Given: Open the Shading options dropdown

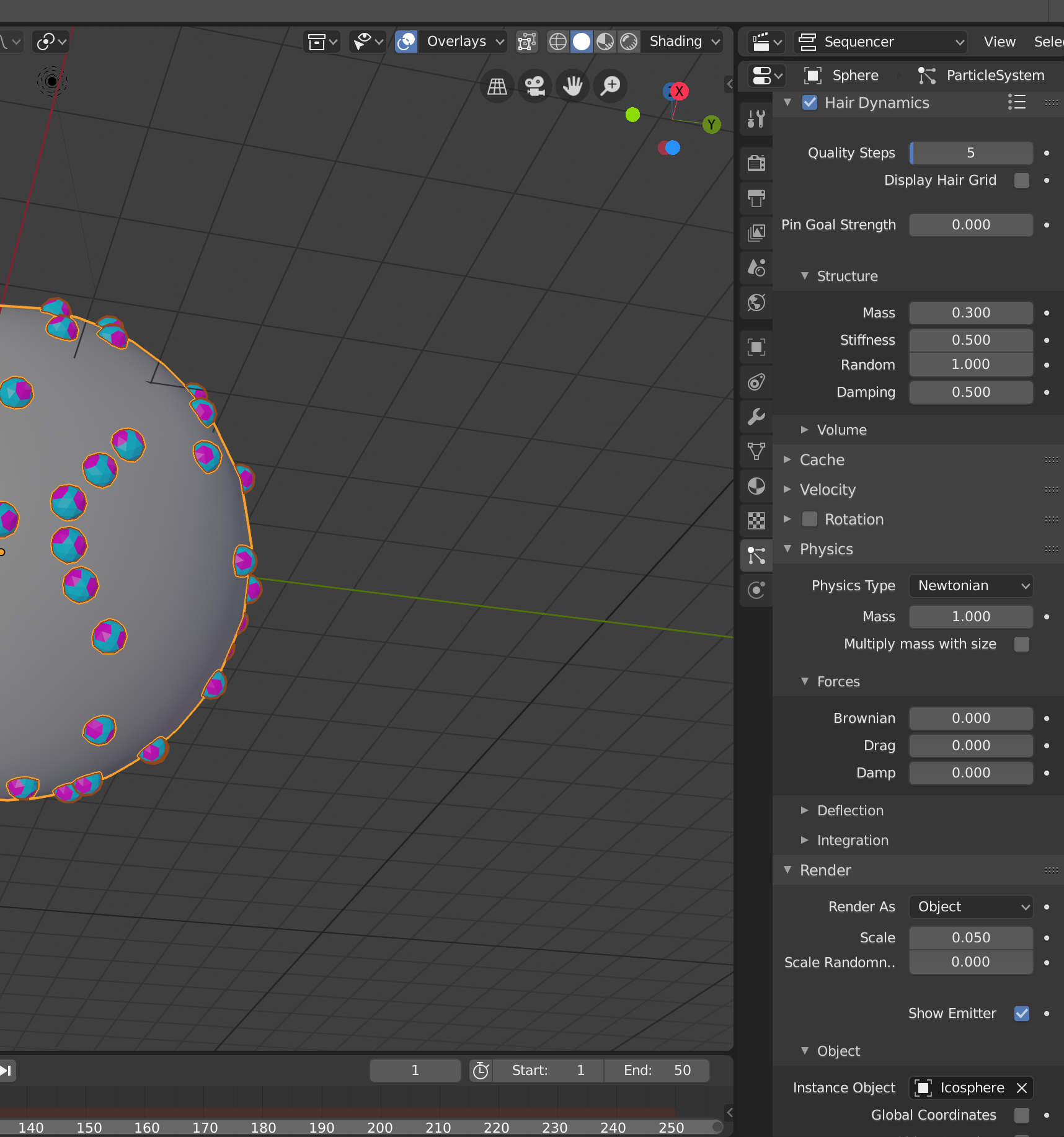Looking at the screenshot, I should [683, 42].
